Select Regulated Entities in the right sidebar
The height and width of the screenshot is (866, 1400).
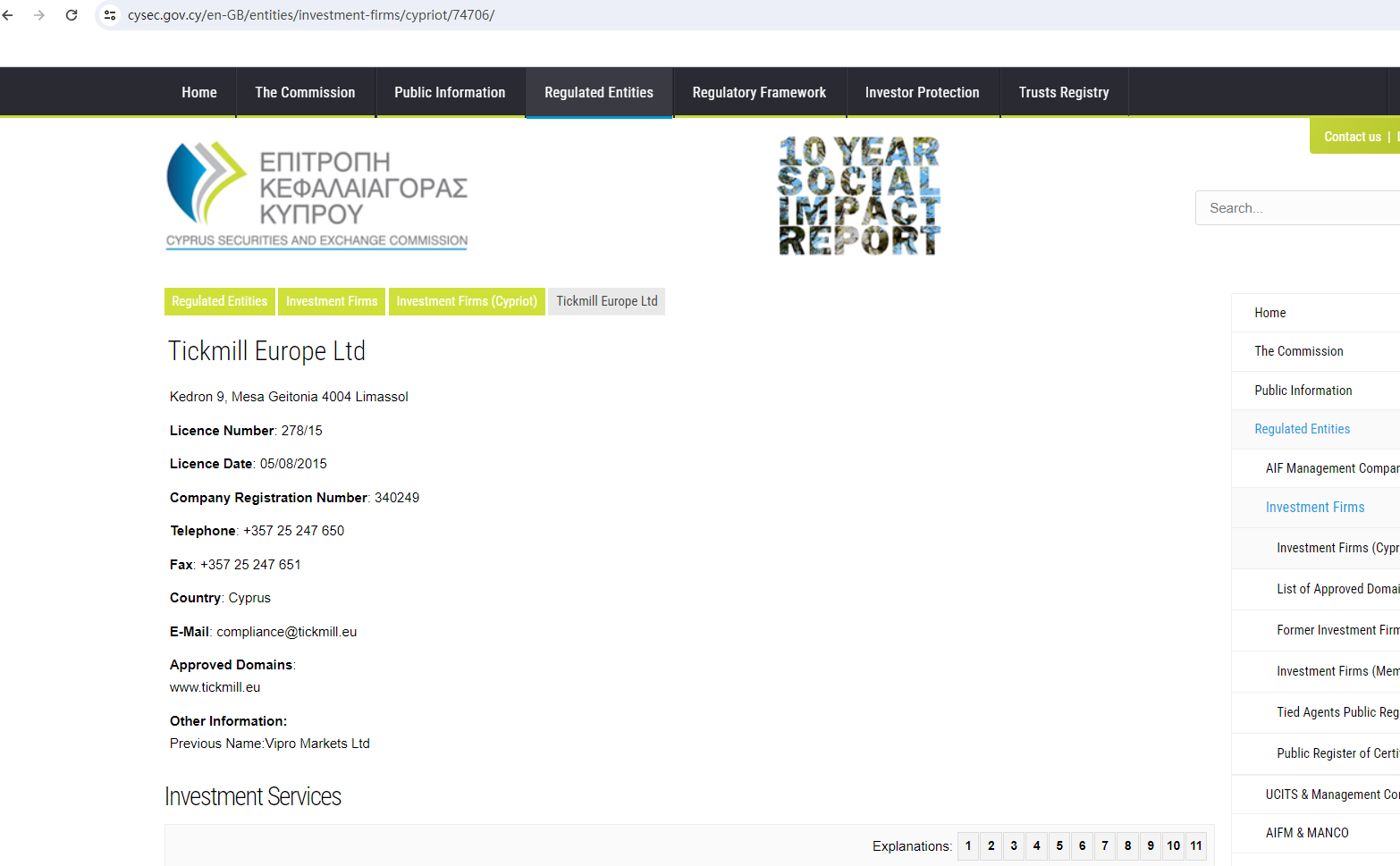1316,429
